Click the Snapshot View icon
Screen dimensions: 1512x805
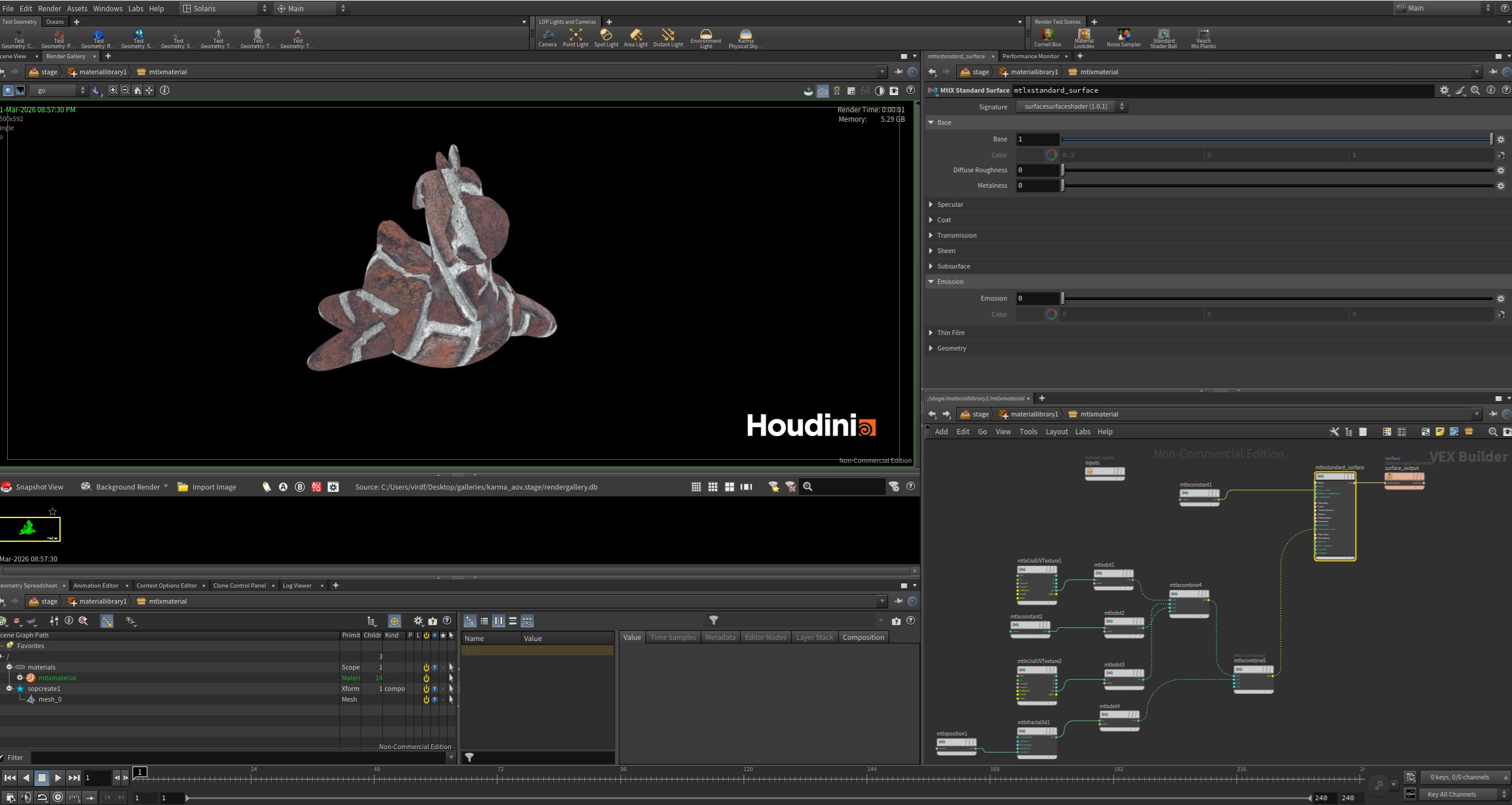coord(7,487)
